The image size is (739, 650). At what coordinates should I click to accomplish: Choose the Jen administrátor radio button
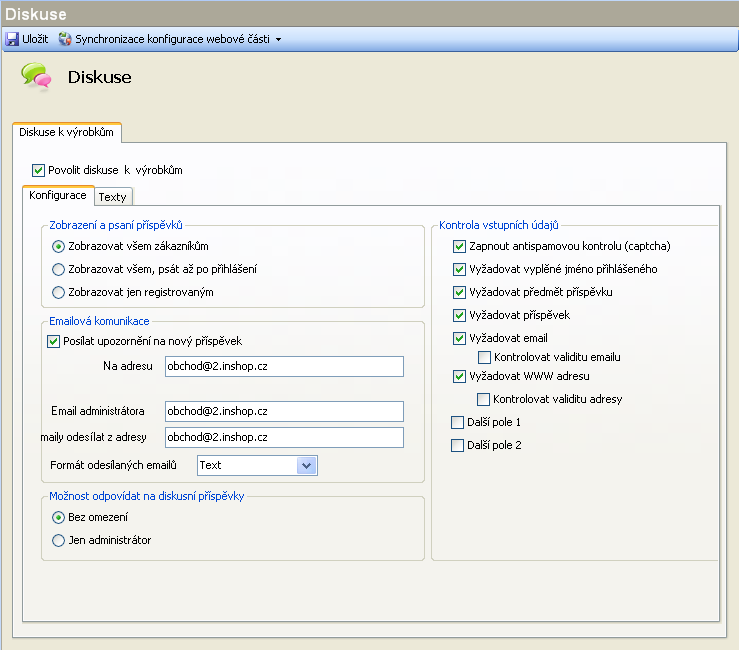(58, 540)
